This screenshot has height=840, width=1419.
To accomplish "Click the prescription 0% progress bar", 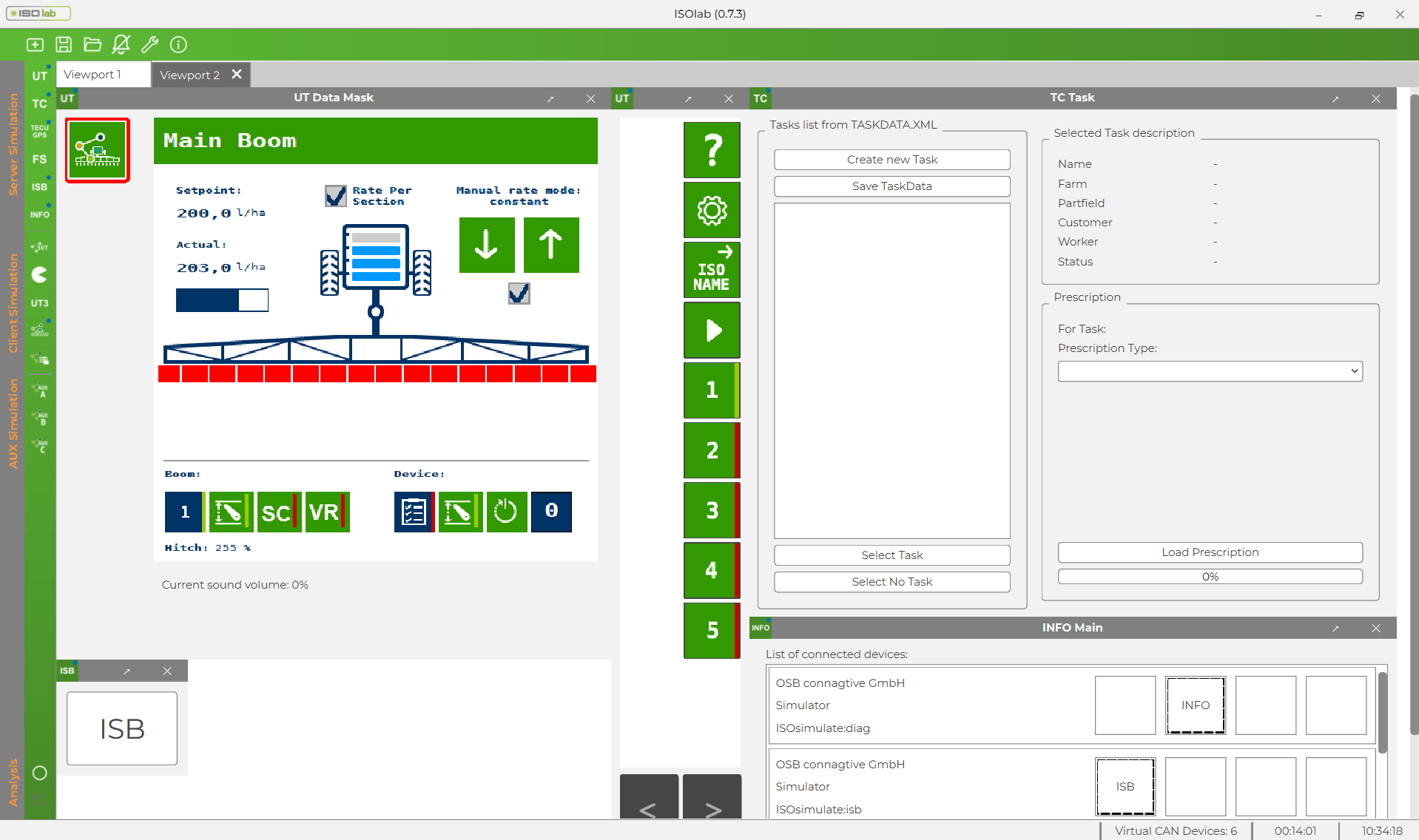I will [x=1210, y=577].
